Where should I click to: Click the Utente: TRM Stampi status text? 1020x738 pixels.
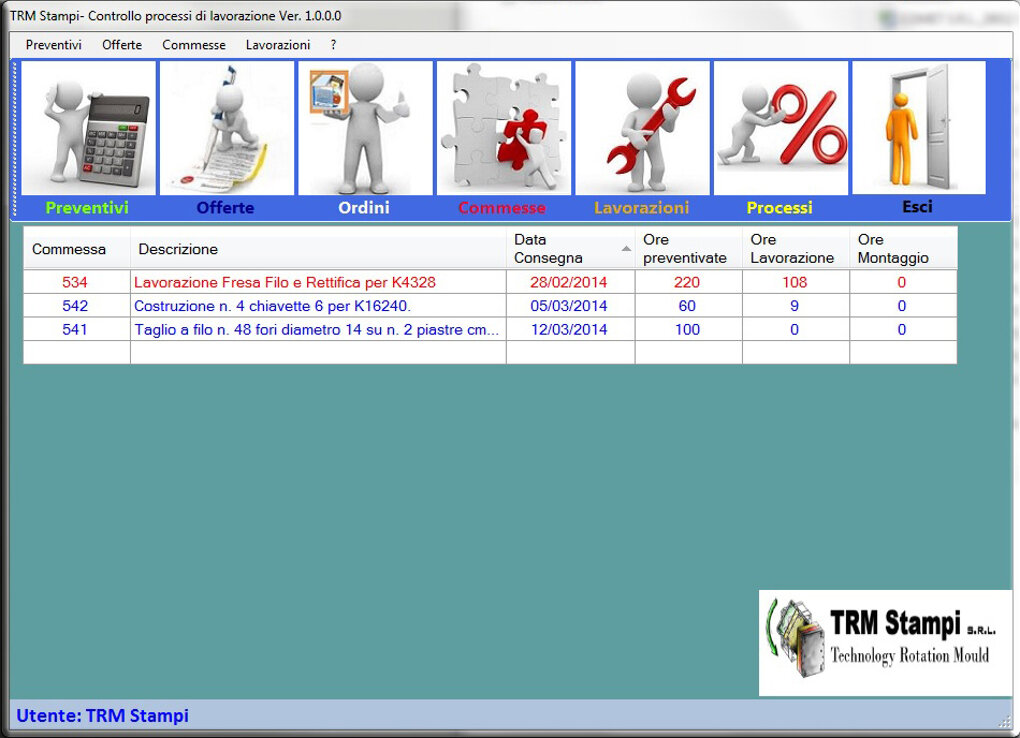coord(103,715)
